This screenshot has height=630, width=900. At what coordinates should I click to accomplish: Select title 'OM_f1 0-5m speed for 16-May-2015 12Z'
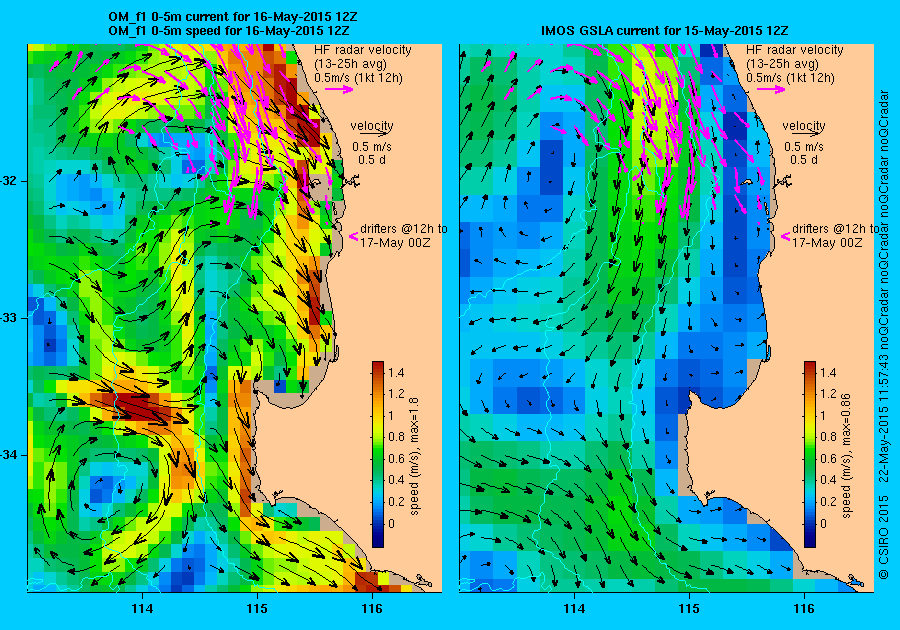pyautogui.click(x=228, y=31)
